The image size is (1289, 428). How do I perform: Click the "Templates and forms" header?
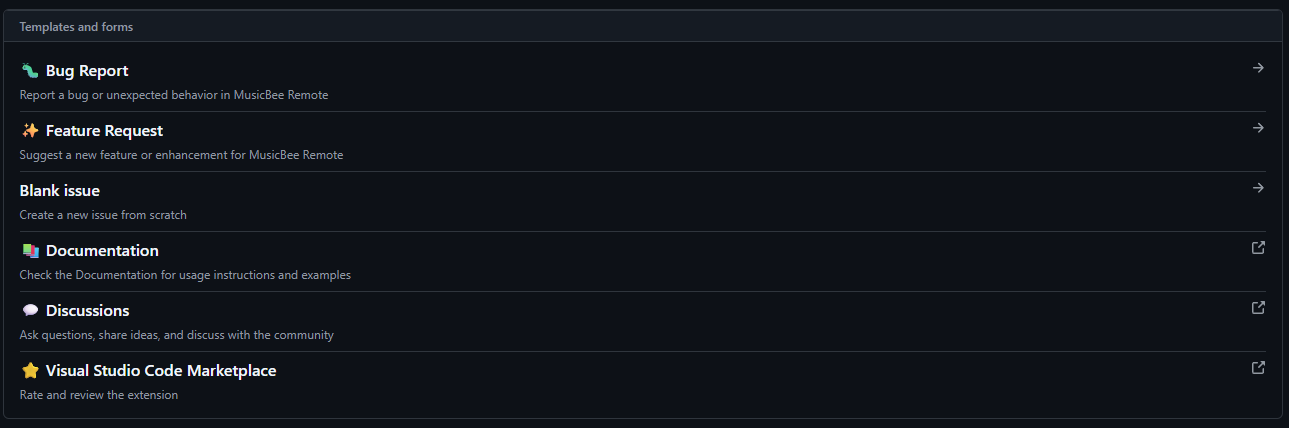coord(76,27)
